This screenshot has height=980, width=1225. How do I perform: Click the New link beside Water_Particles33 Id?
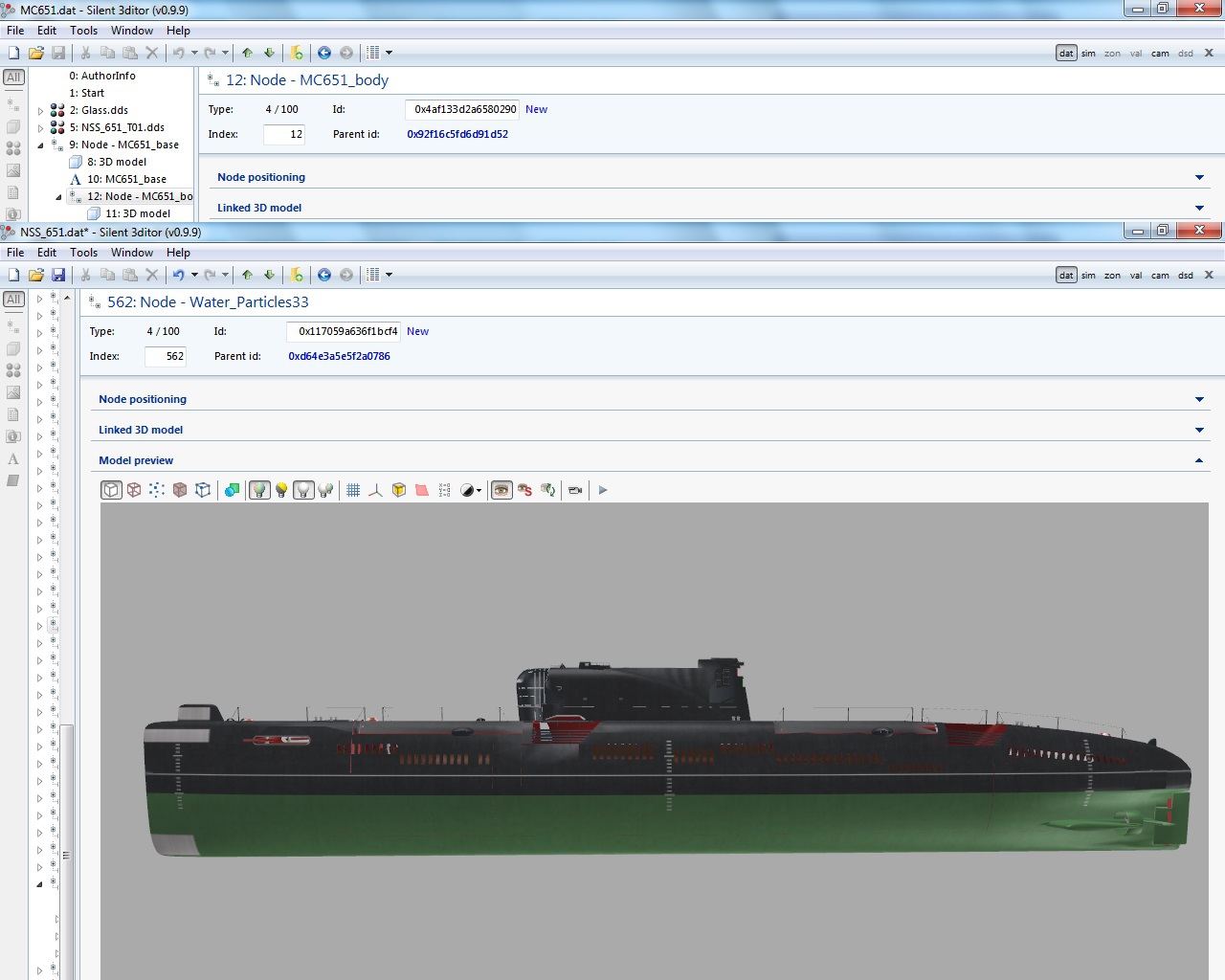417,331
